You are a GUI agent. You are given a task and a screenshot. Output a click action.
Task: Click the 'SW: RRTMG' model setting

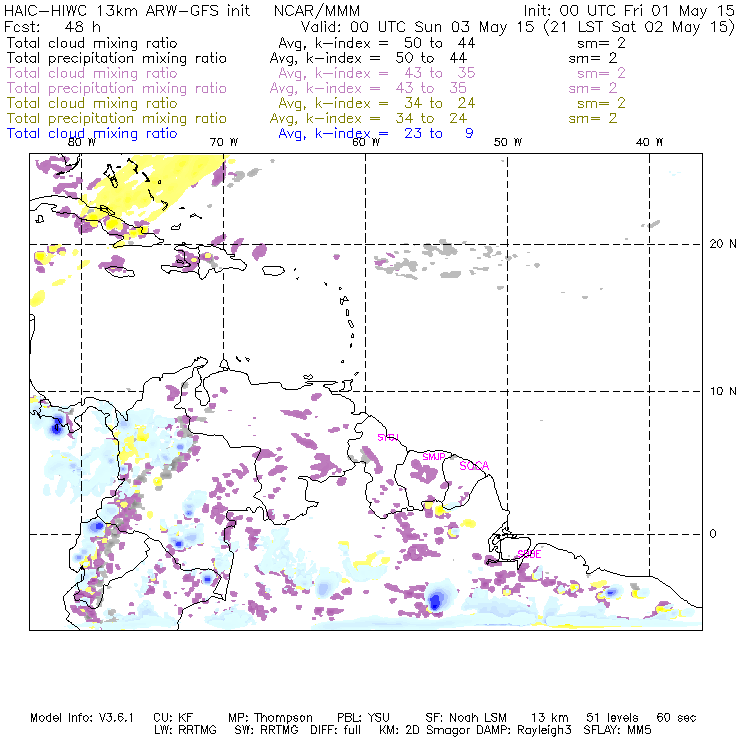(x=267, y=730)
